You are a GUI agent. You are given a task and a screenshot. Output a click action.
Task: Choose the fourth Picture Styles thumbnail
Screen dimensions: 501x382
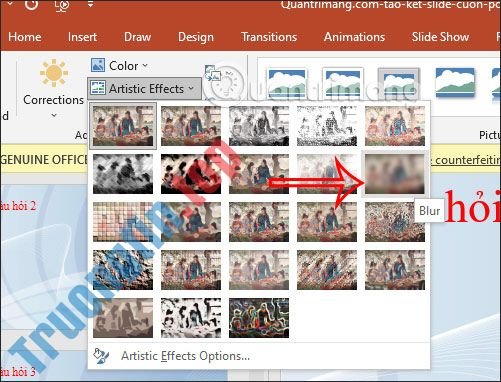pos(455,83)
